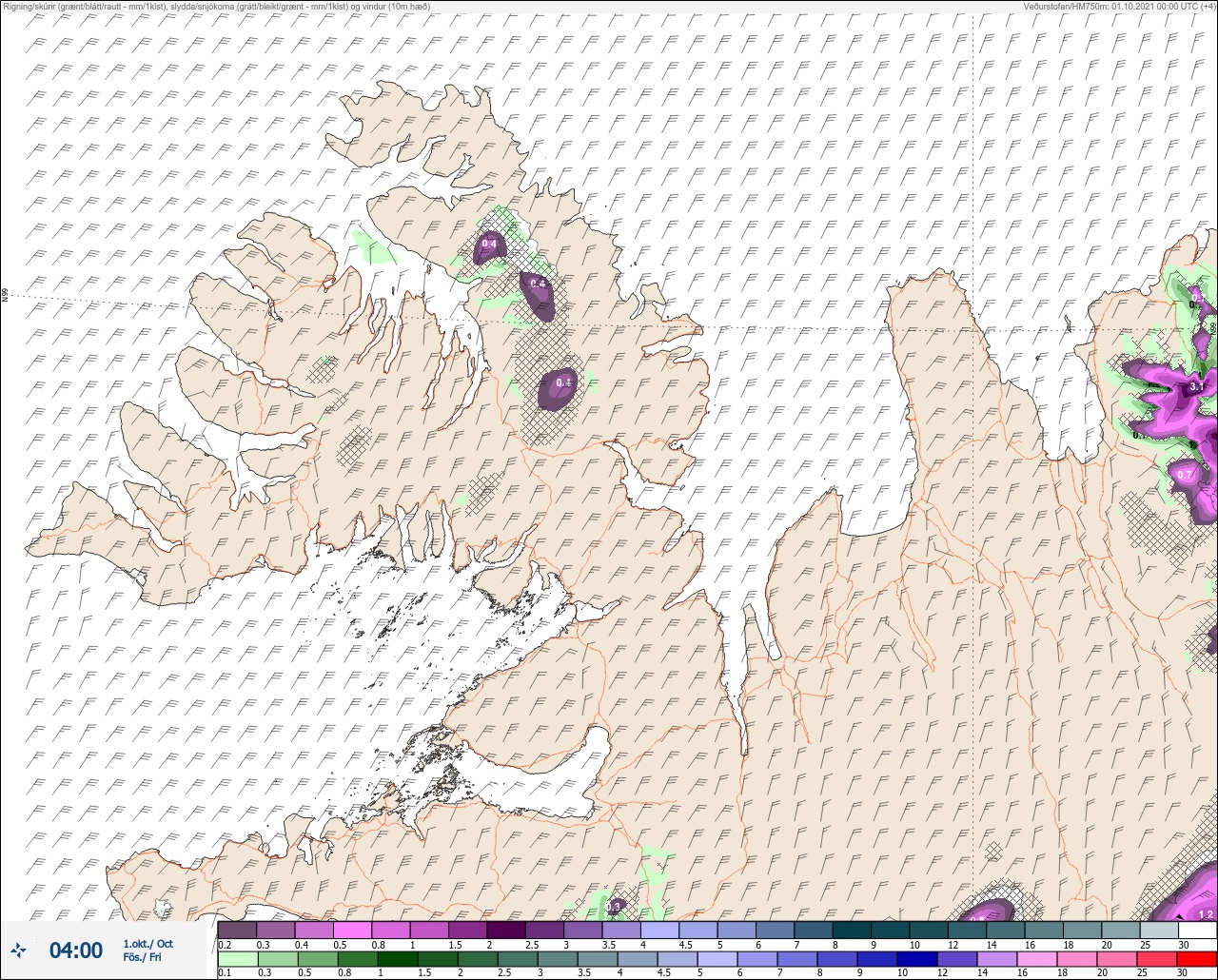The width and height of the screenshot is (1218, 980).
Task: Click the 0.7 value in the eastern purple area
Action: coord(1185,475)
